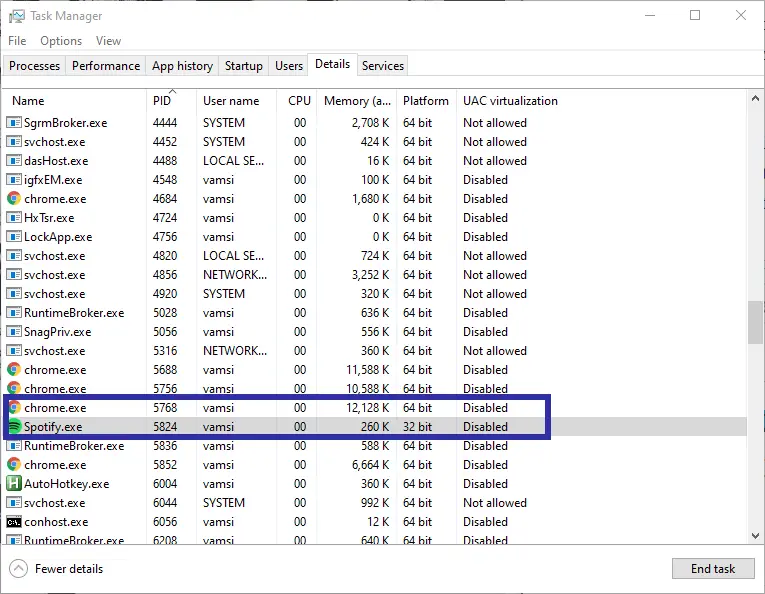This screenshot has width=765, height=594.
Task: Select dasHost.exe process name
Action: tap(56, 161)
